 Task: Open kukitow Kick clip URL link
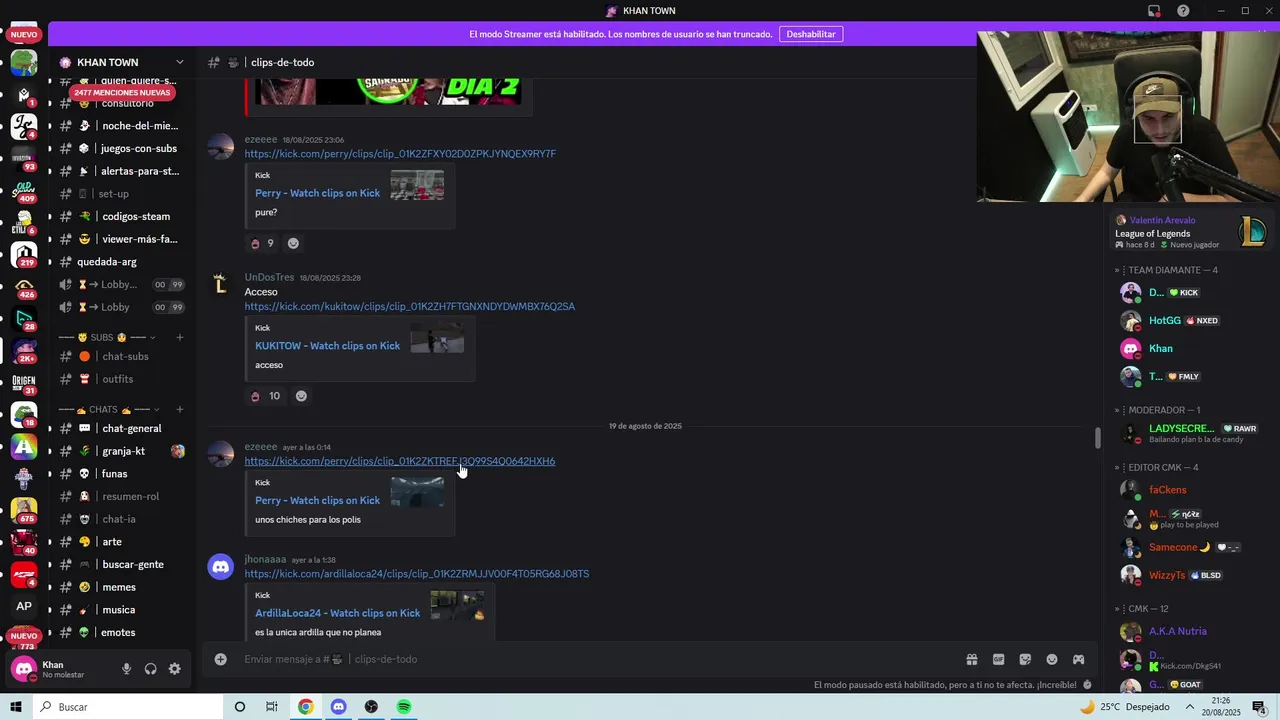click(x=410, y=306)
